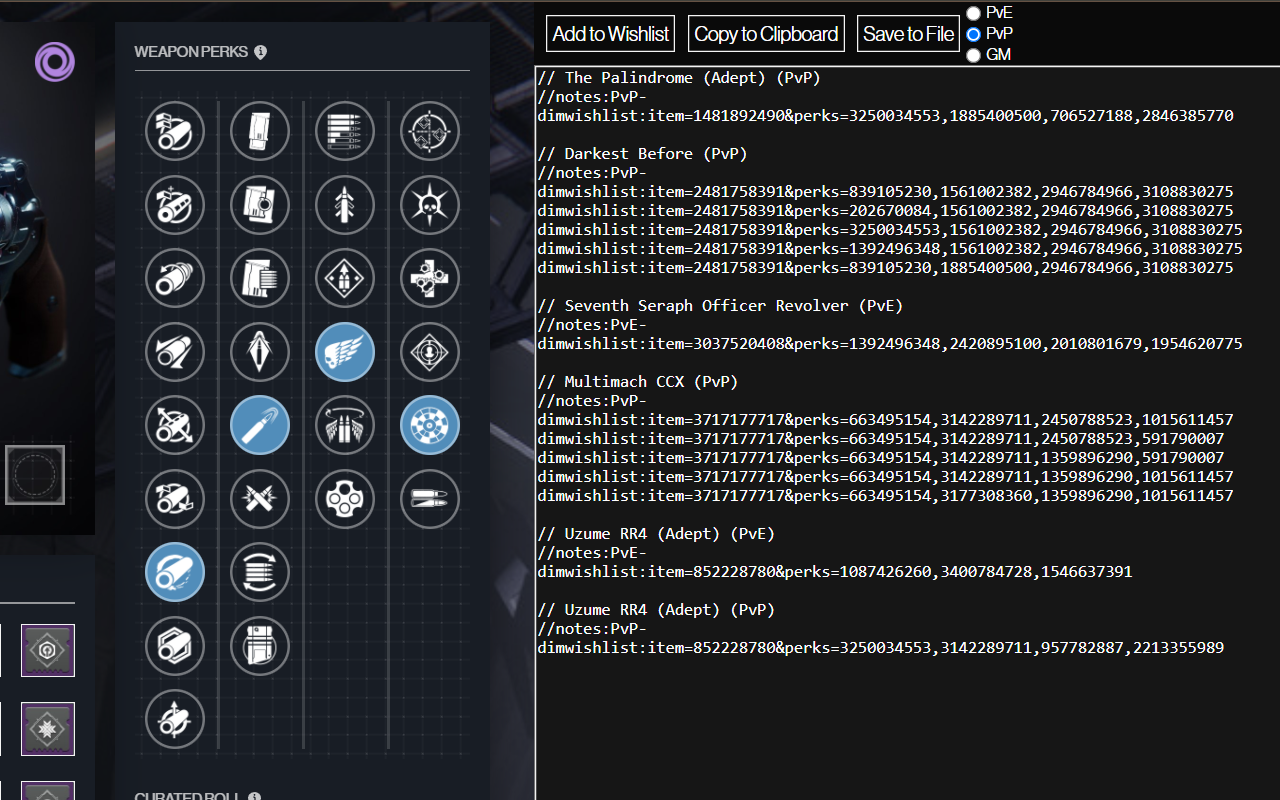This screenshot has height=800, width=1280.
Task: Select the extended magazine perk with stripes, third row
Action: tap(260, 278)
